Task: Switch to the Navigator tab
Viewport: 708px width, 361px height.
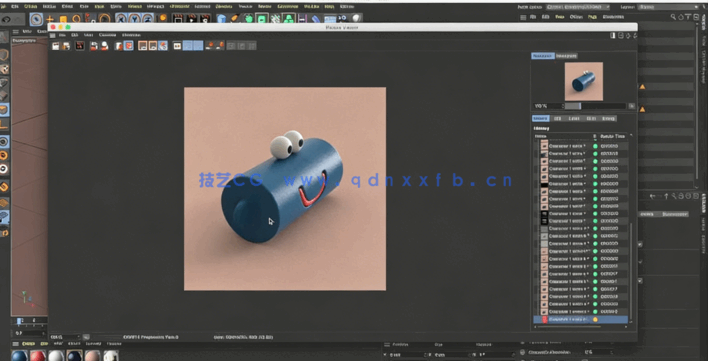Action: (543, 56)
